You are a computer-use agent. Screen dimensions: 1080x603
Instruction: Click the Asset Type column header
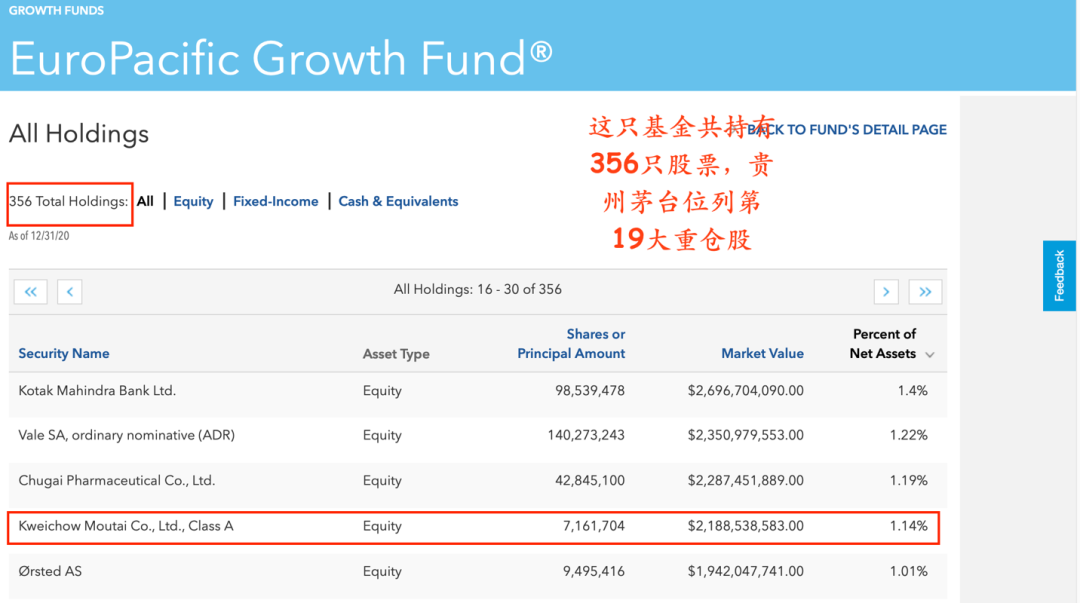396,354
